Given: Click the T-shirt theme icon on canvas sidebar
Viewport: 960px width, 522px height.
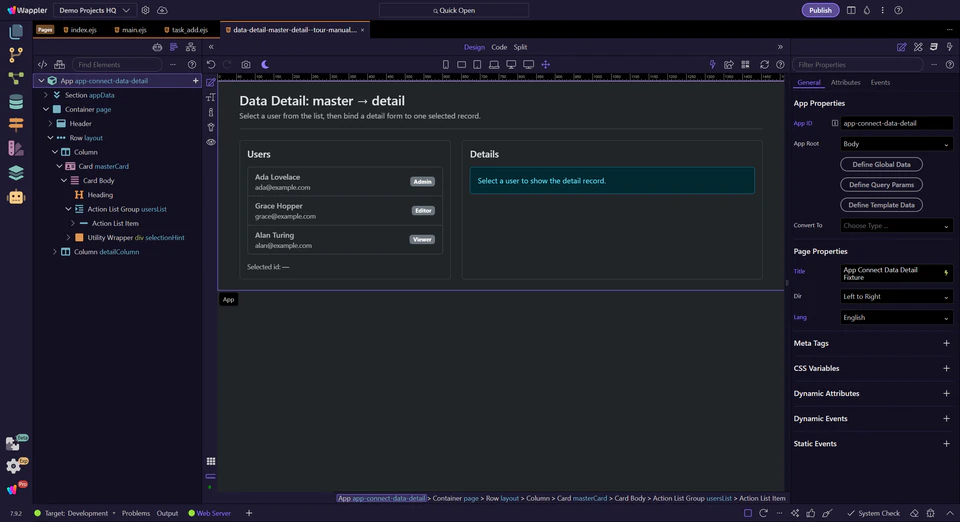Looking at the screenshot, I should click(x=211, y=127).
